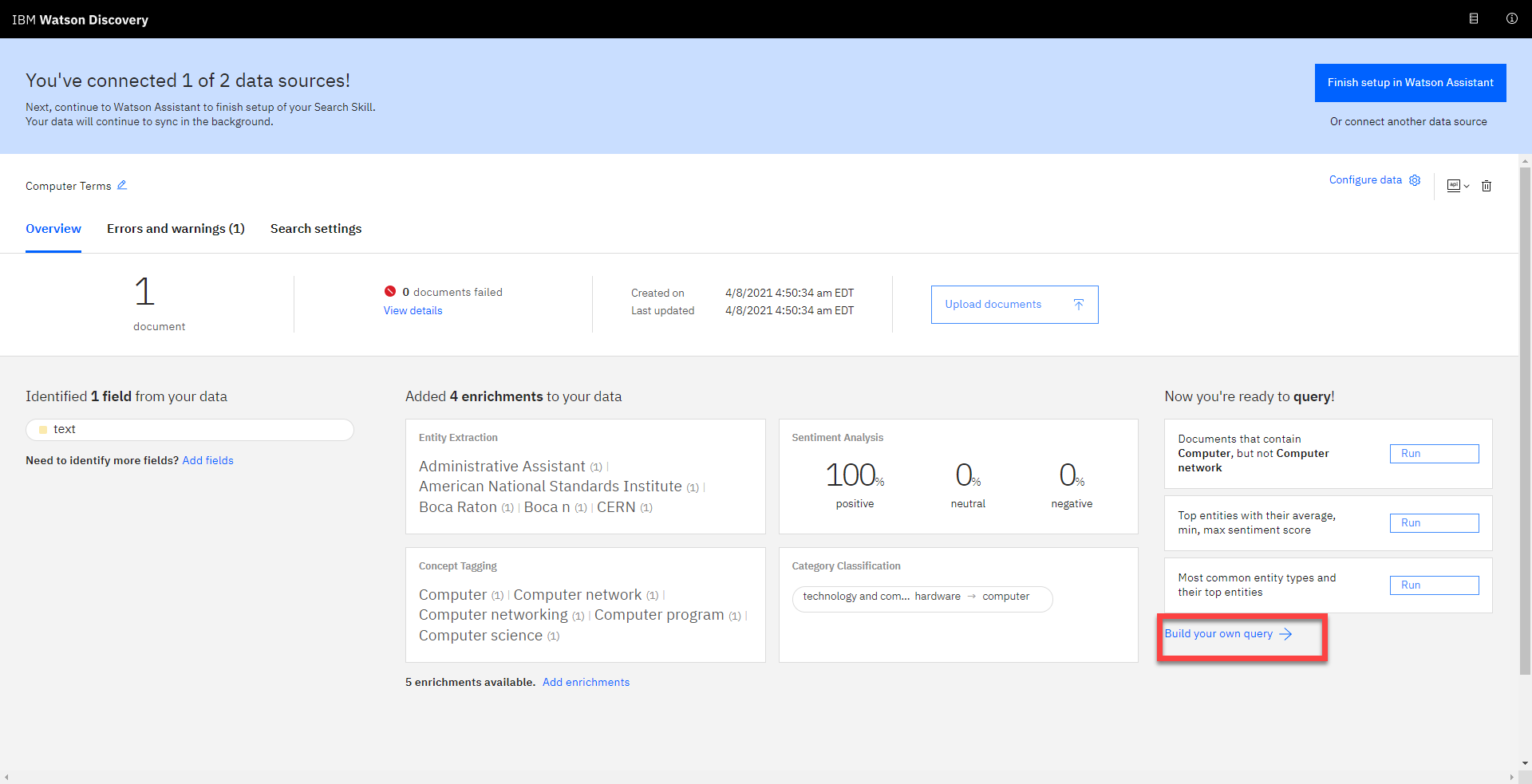The height and width of the screenshot is (784, 1532).
Task: Select the text field pill
Action: [190, 430]
